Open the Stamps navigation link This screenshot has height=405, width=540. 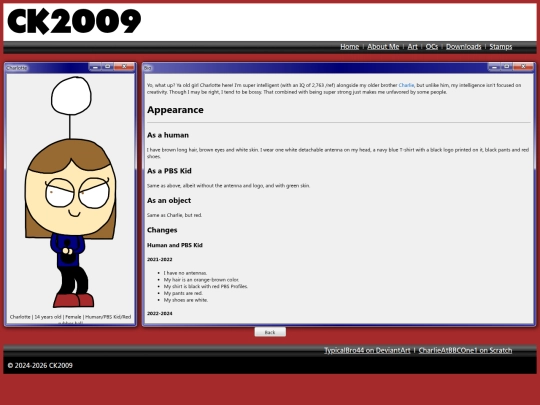point(500,46)
